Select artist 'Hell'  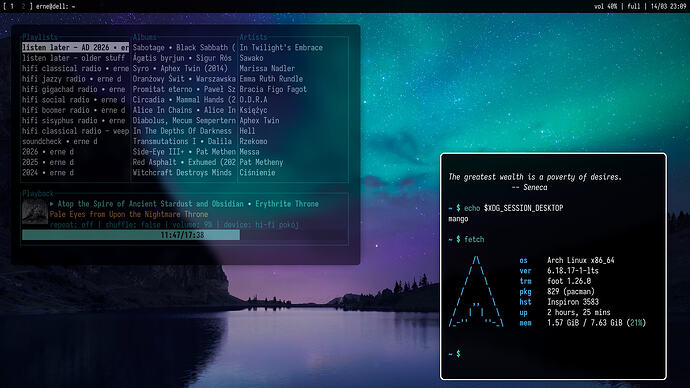pos(247,131)
